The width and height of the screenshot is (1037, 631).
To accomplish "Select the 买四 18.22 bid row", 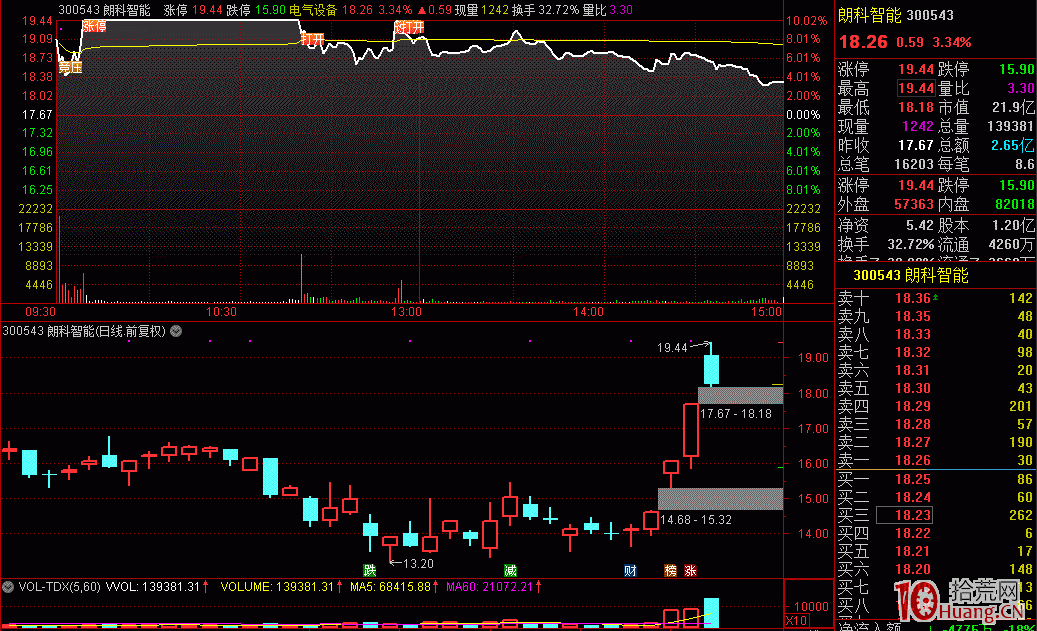I will [935, 533].
